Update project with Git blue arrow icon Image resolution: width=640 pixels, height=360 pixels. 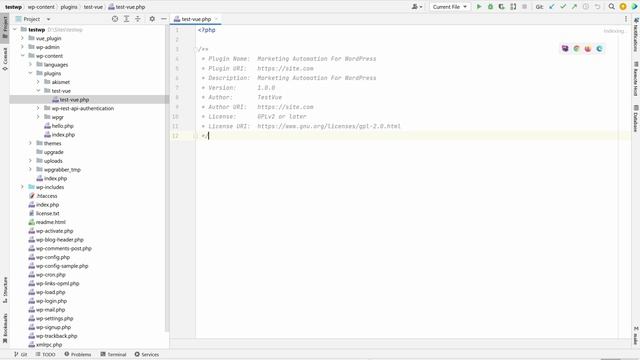552,7
